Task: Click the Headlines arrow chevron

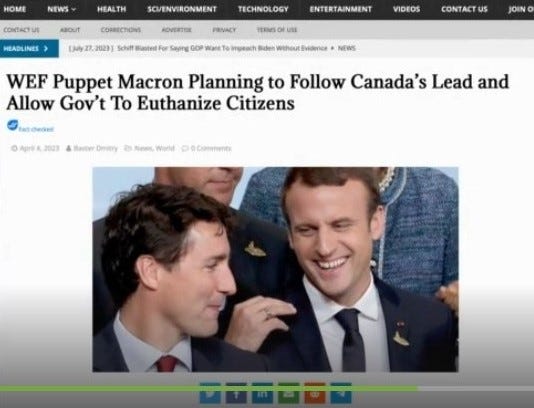Action: click(46, 48)
